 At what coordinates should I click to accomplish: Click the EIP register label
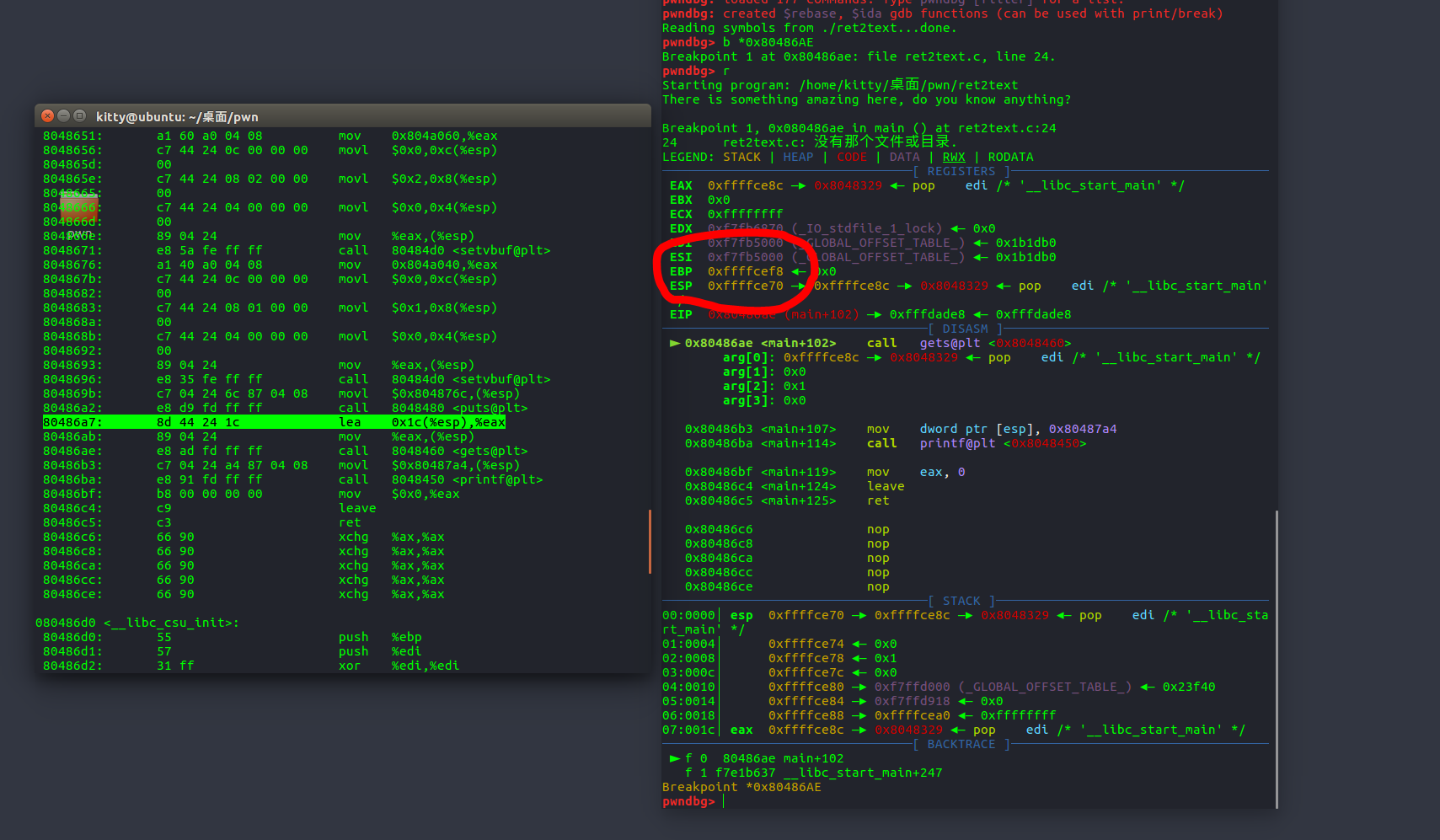point(681,314)
